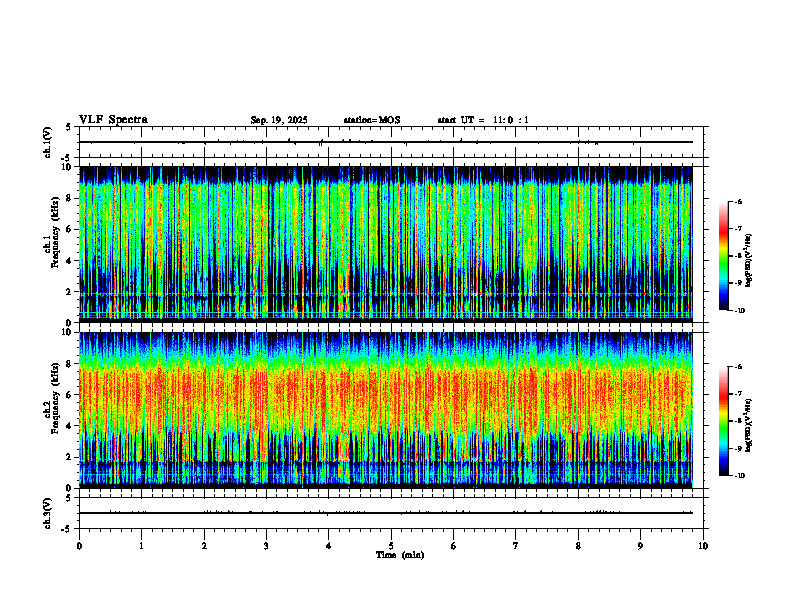Viewport: 792px width, 612px height.
Task: Click the log(PSD) label beside ch.2 color bar
Action: [x=750, y=425]
